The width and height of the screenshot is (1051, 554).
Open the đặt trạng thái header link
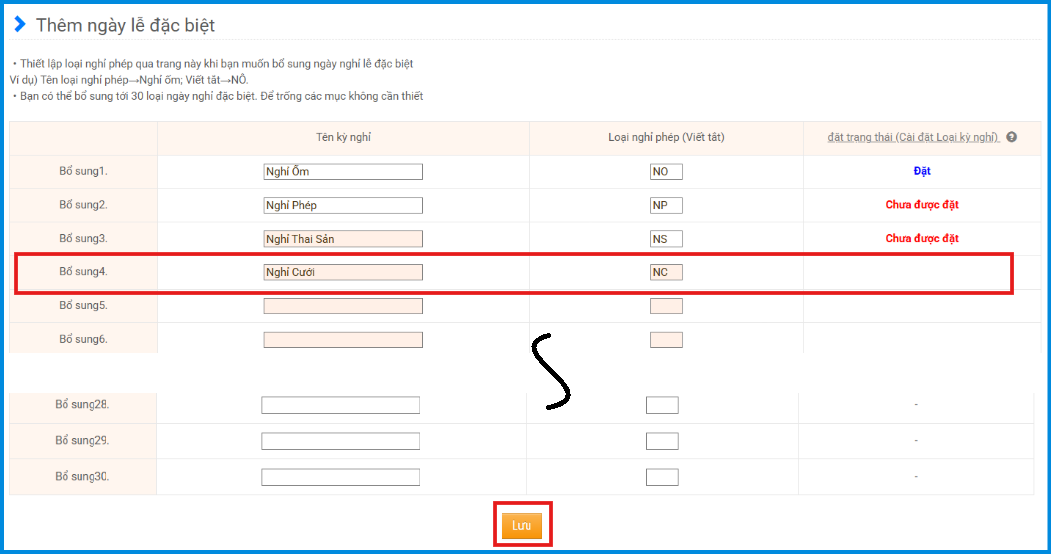(x=913, y=137)
